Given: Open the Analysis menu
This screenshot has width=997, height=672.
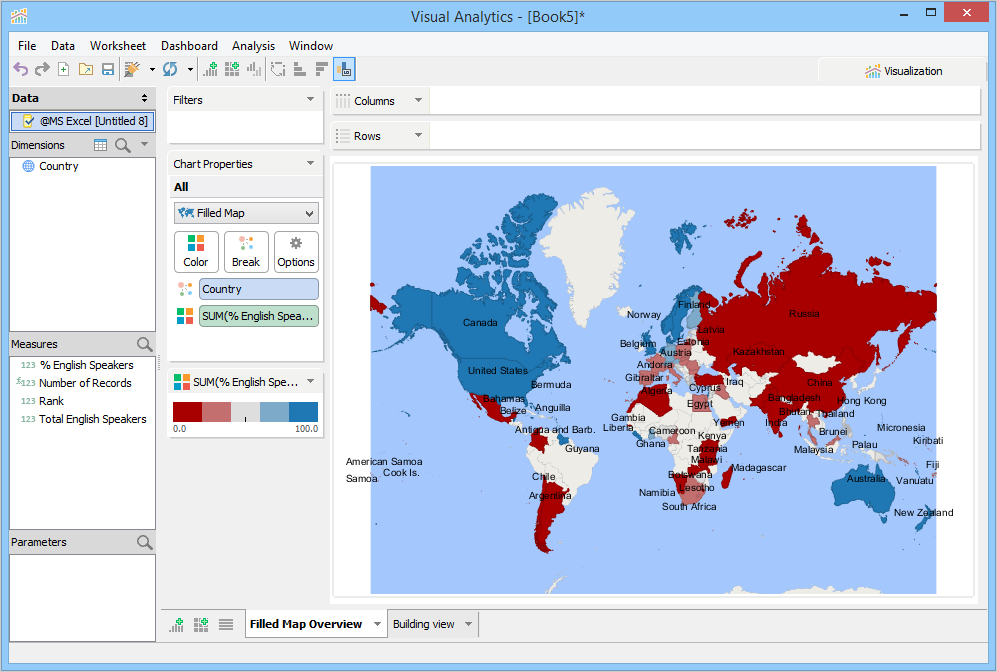Looking at the screenshot, I should coord(253,46).
